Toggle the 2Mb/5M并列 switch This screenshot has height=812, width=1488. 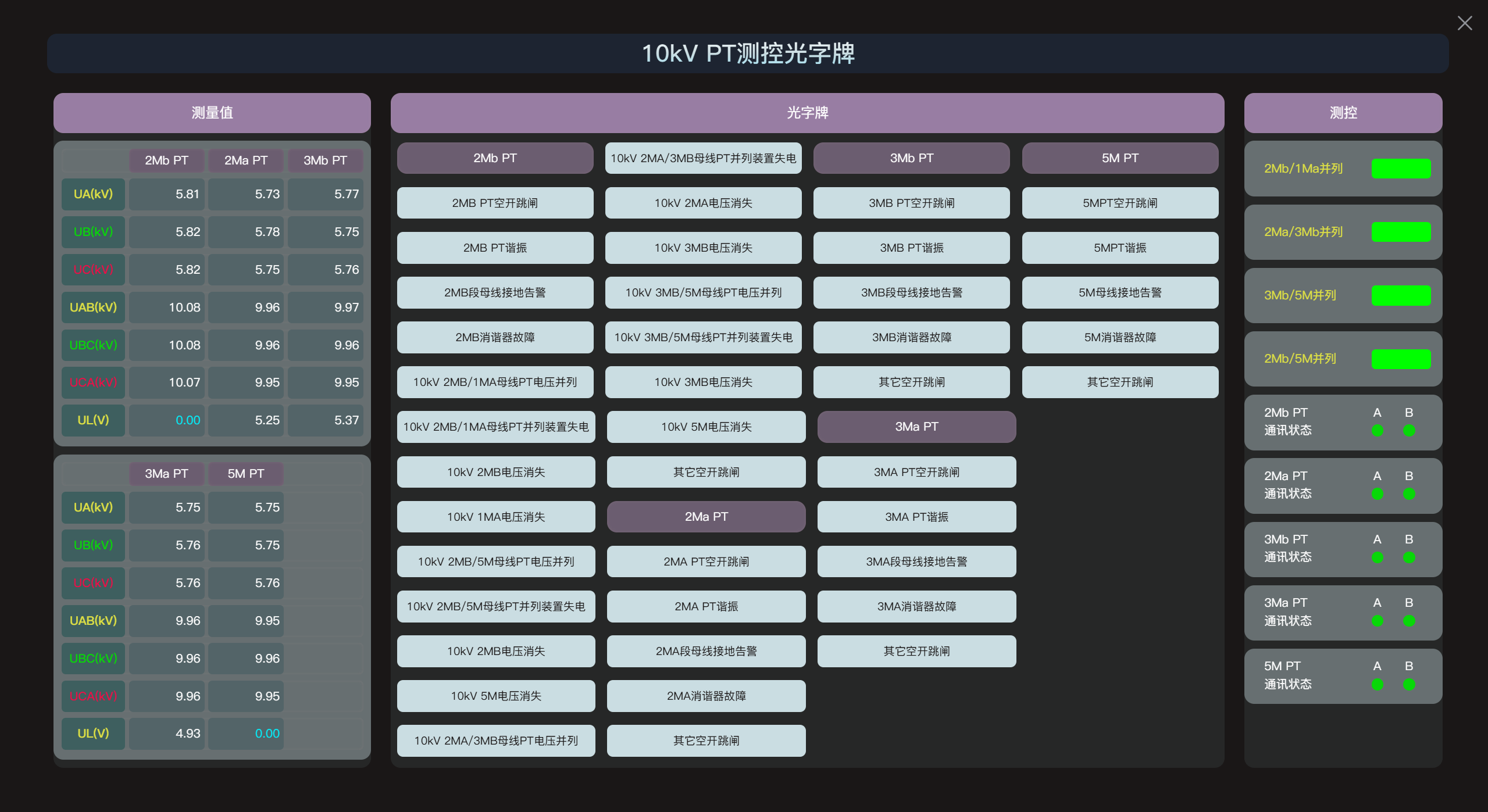coord(1400,359)
